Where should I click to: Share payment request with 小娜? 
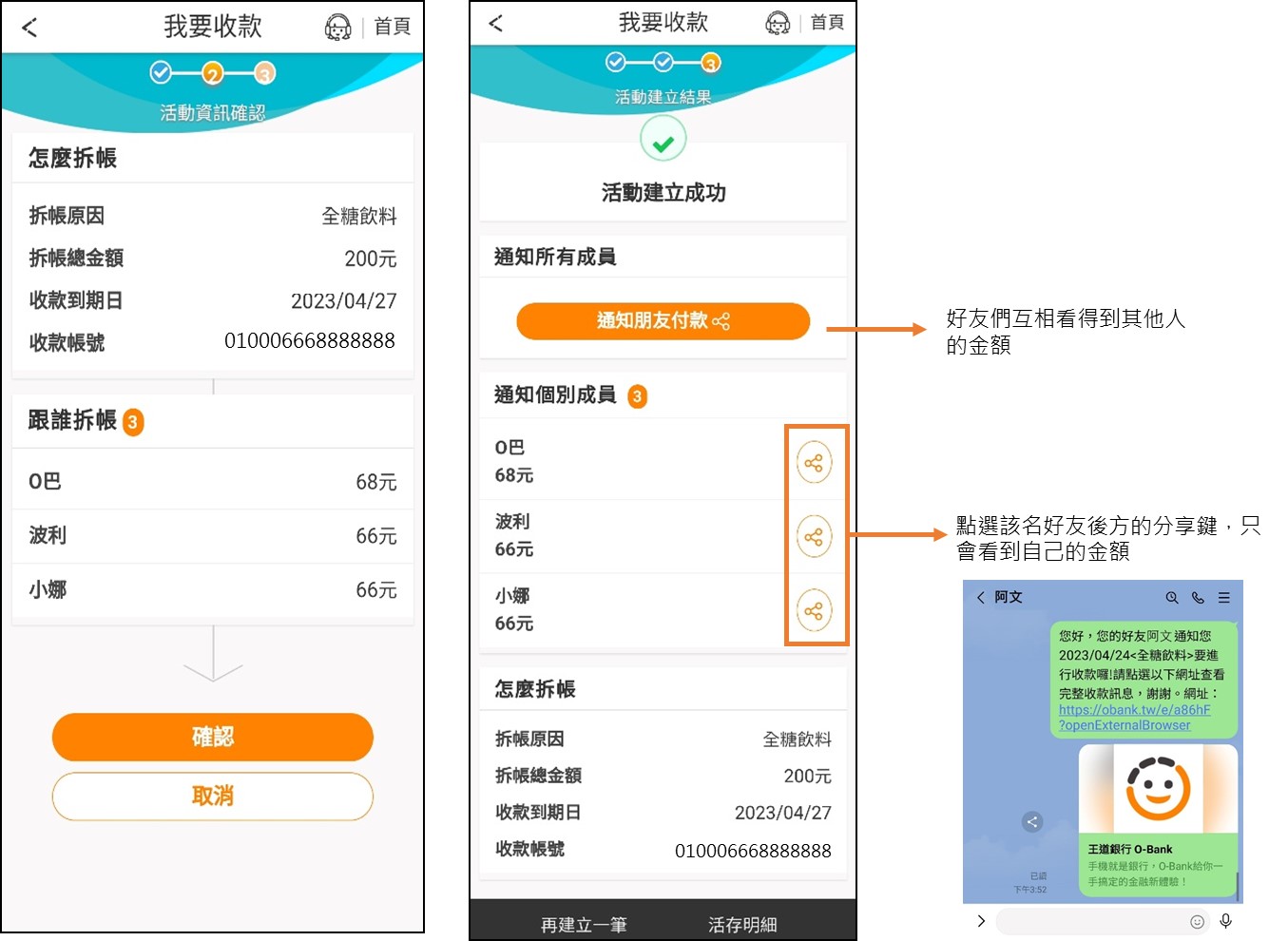[814, 611]
